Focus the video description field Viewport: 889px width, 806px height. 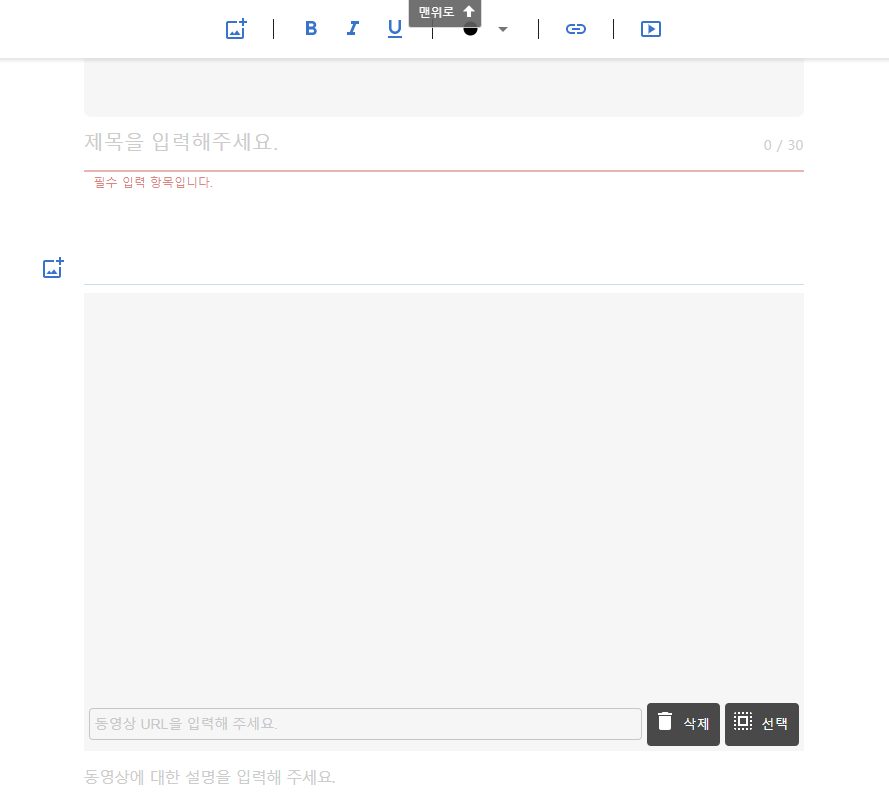click(444, 777)
